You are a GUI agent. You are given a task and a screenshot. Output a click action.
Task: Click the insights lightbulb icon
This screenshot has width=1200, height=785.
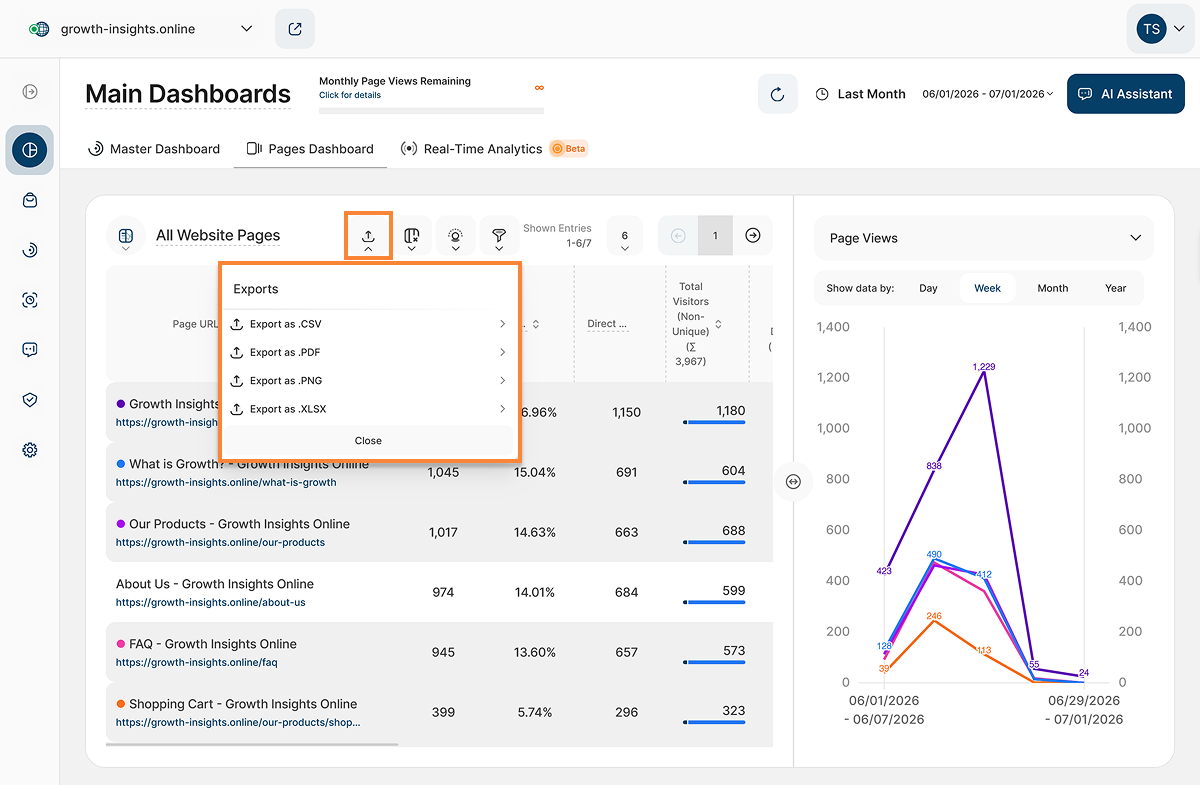[x=456, y=236]
